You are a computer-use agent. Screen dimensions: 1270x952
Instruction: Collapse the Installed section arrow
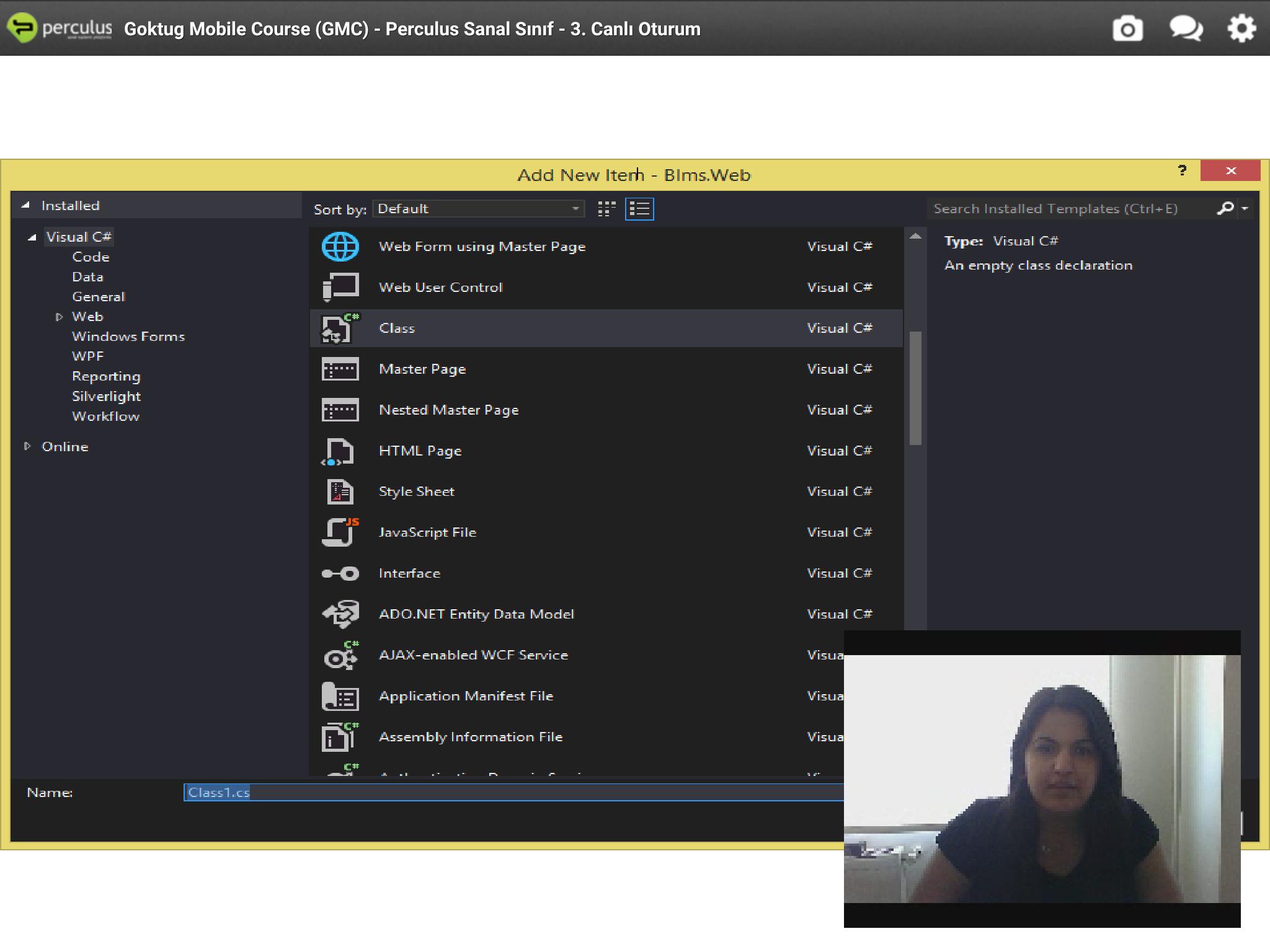tap(25, 205)
